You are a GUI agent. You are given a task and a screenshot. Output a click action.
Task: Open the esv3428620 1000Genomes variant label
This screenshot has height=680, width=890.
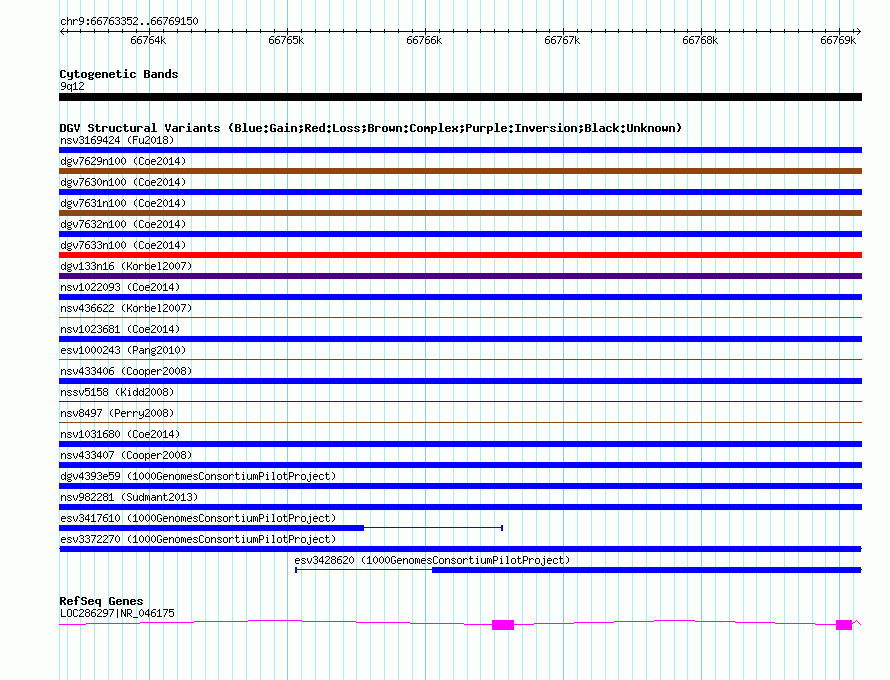[x=432, y=560]
